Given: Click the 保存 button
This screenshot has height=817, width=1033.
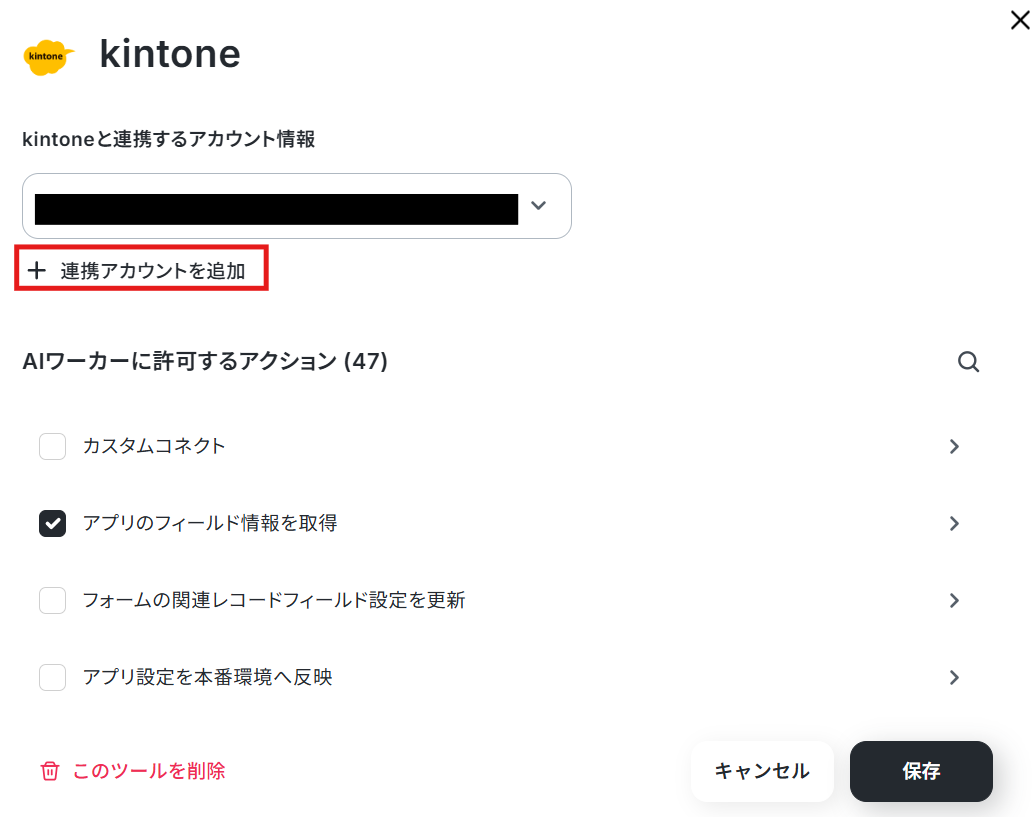Looking at the screenshot, I should click(x=921, y=772).
